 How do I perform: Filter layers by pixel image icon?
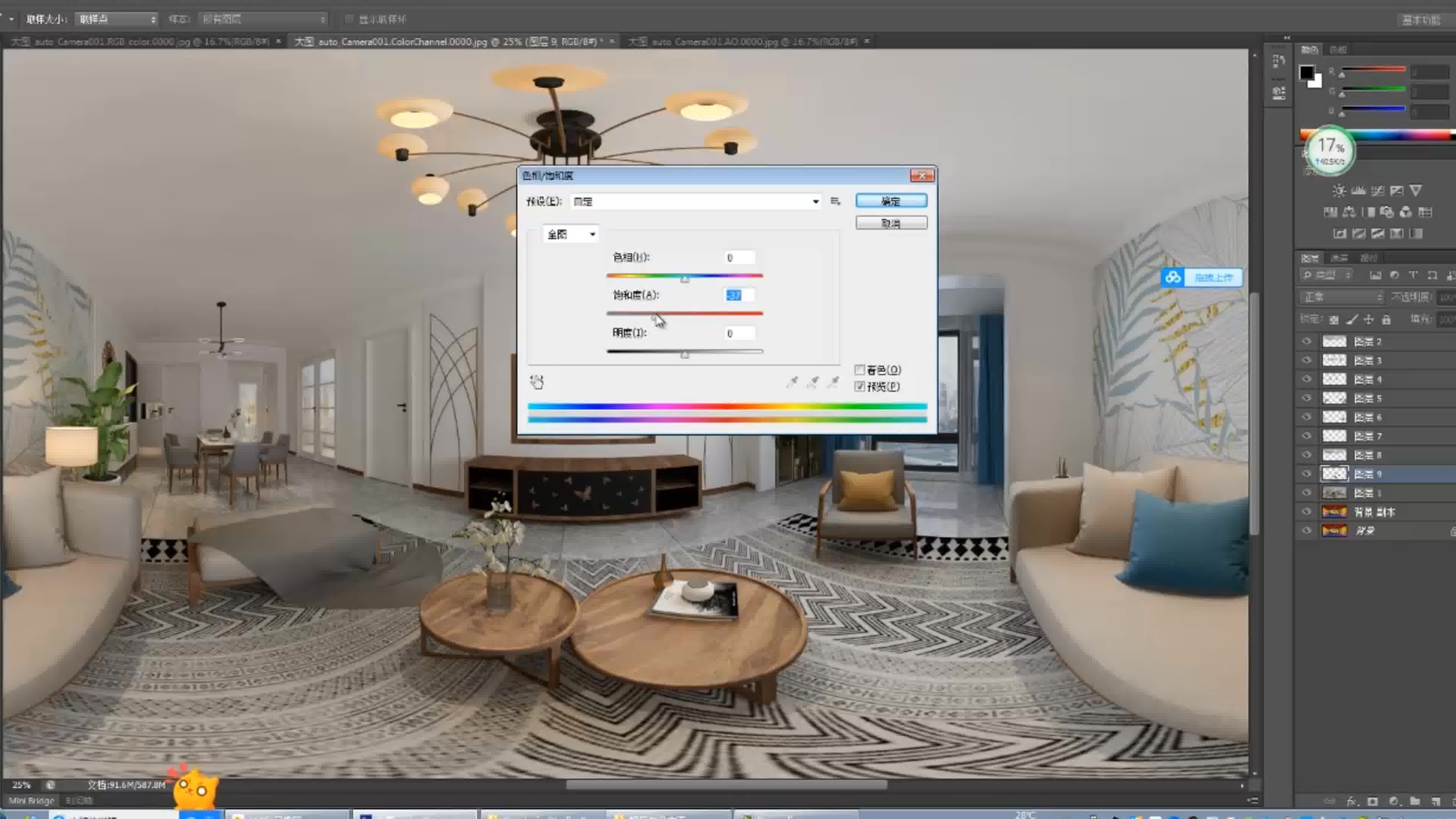pos(1375,275)
